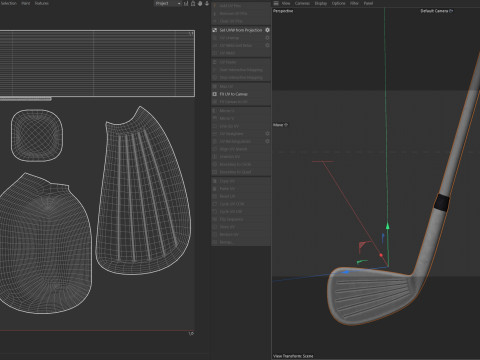The width and height of the screenshot is (480, 360).
Task: Click the Remap icon at list bottom
Action: (215, 242)
